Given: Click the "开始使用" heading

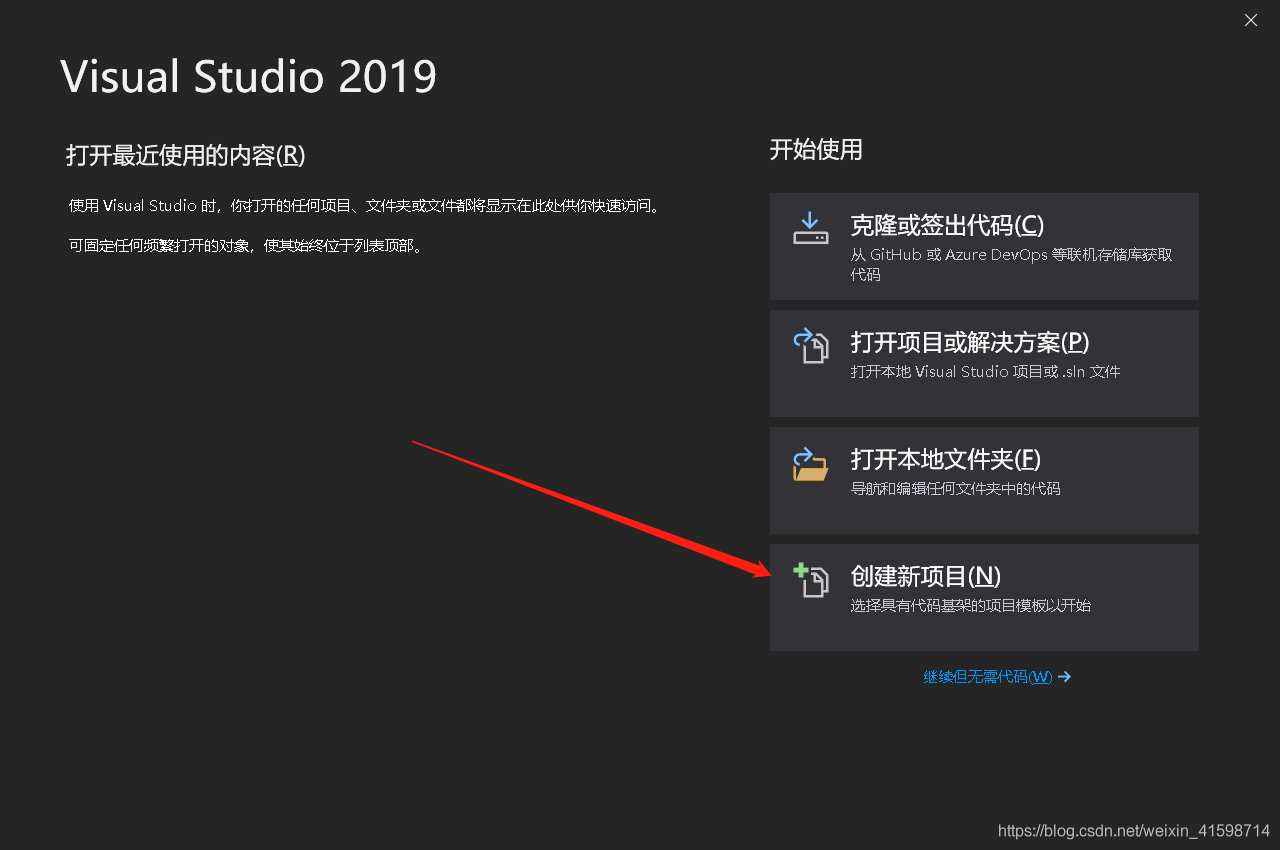Looking at the screenshot, I should 817,149.
